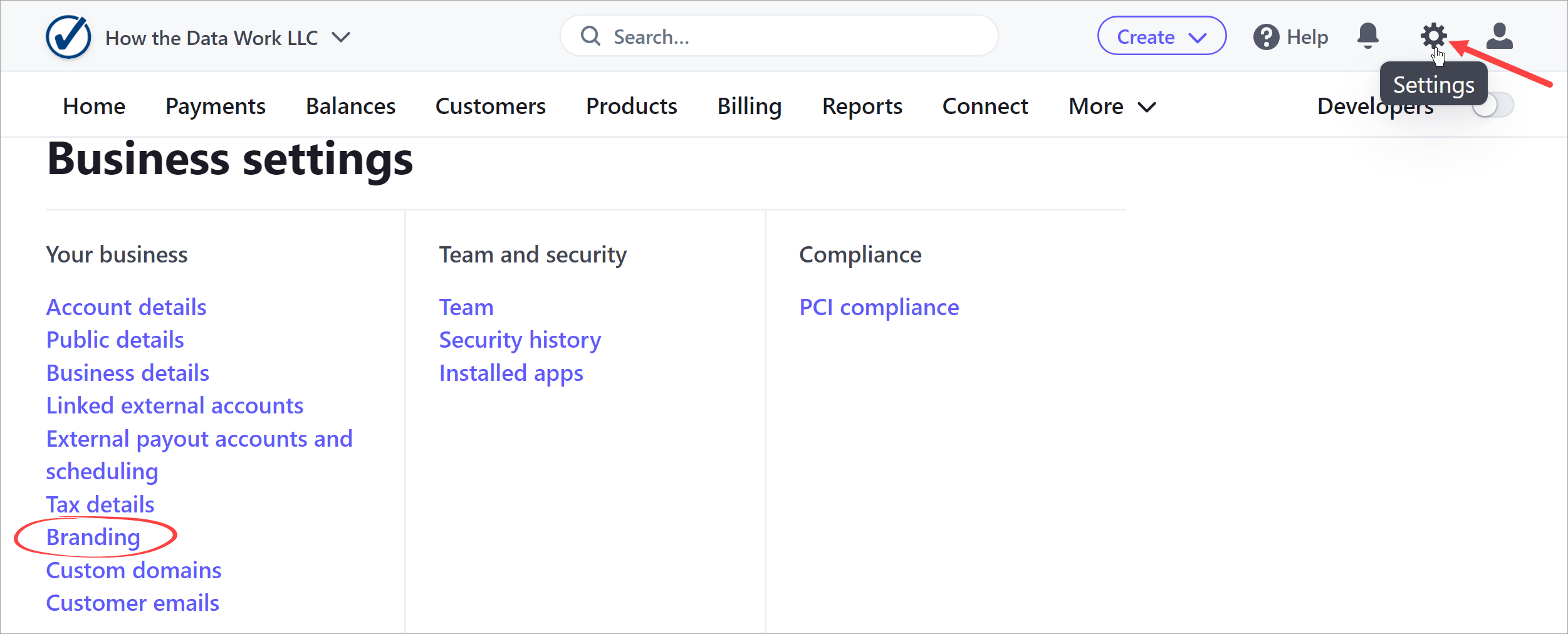Open Custom domains link

[133, 570]
